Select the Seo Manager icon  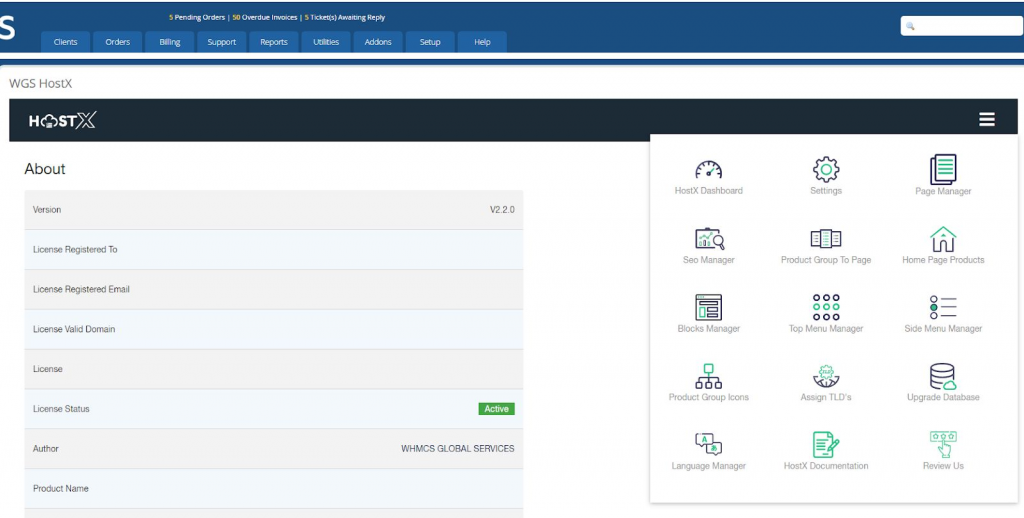pyautogui.click(x=708, y=239)
